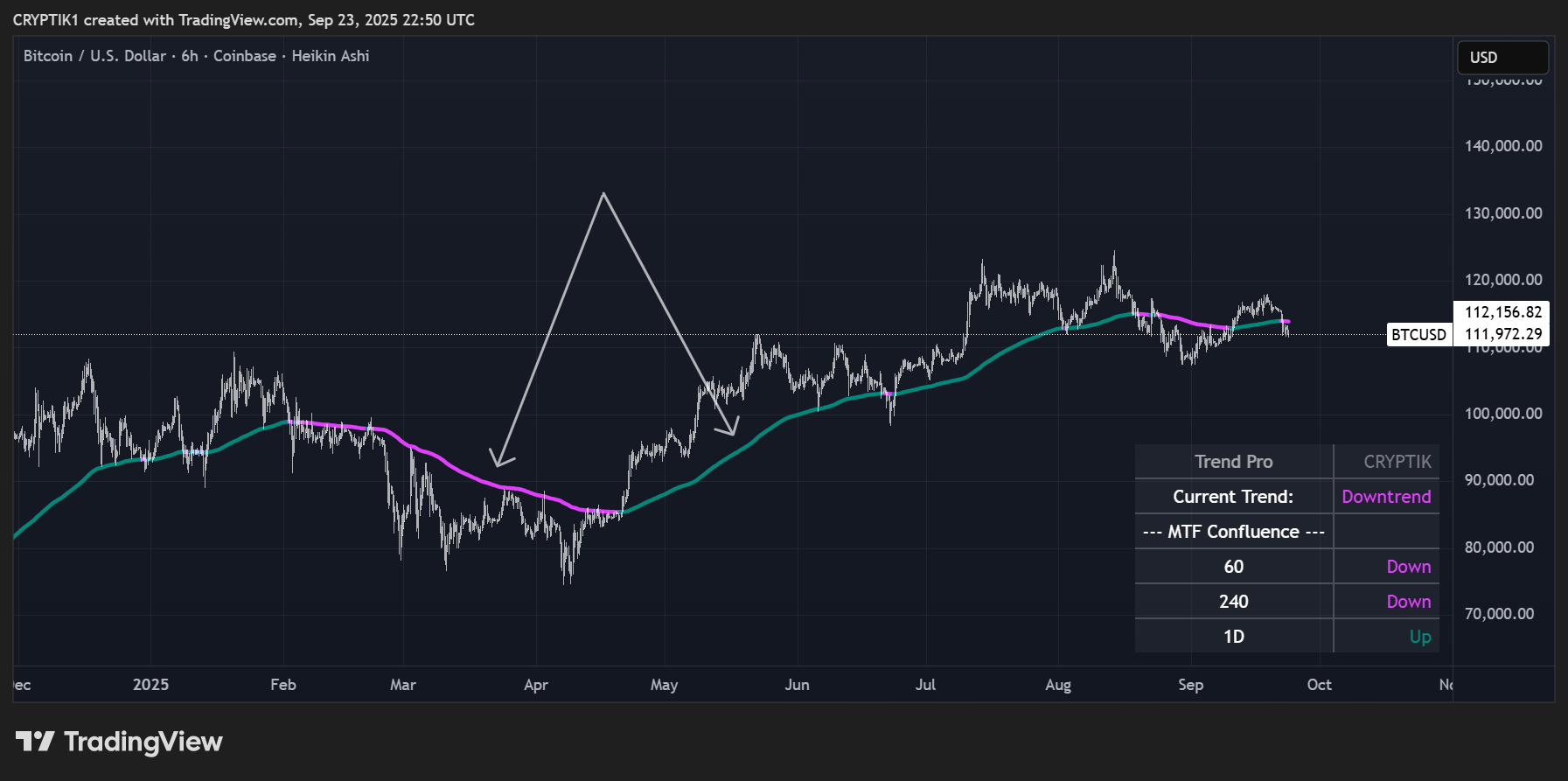
Task: Select the 140,000.00 price axis label
Action: tap(1503, 146)
